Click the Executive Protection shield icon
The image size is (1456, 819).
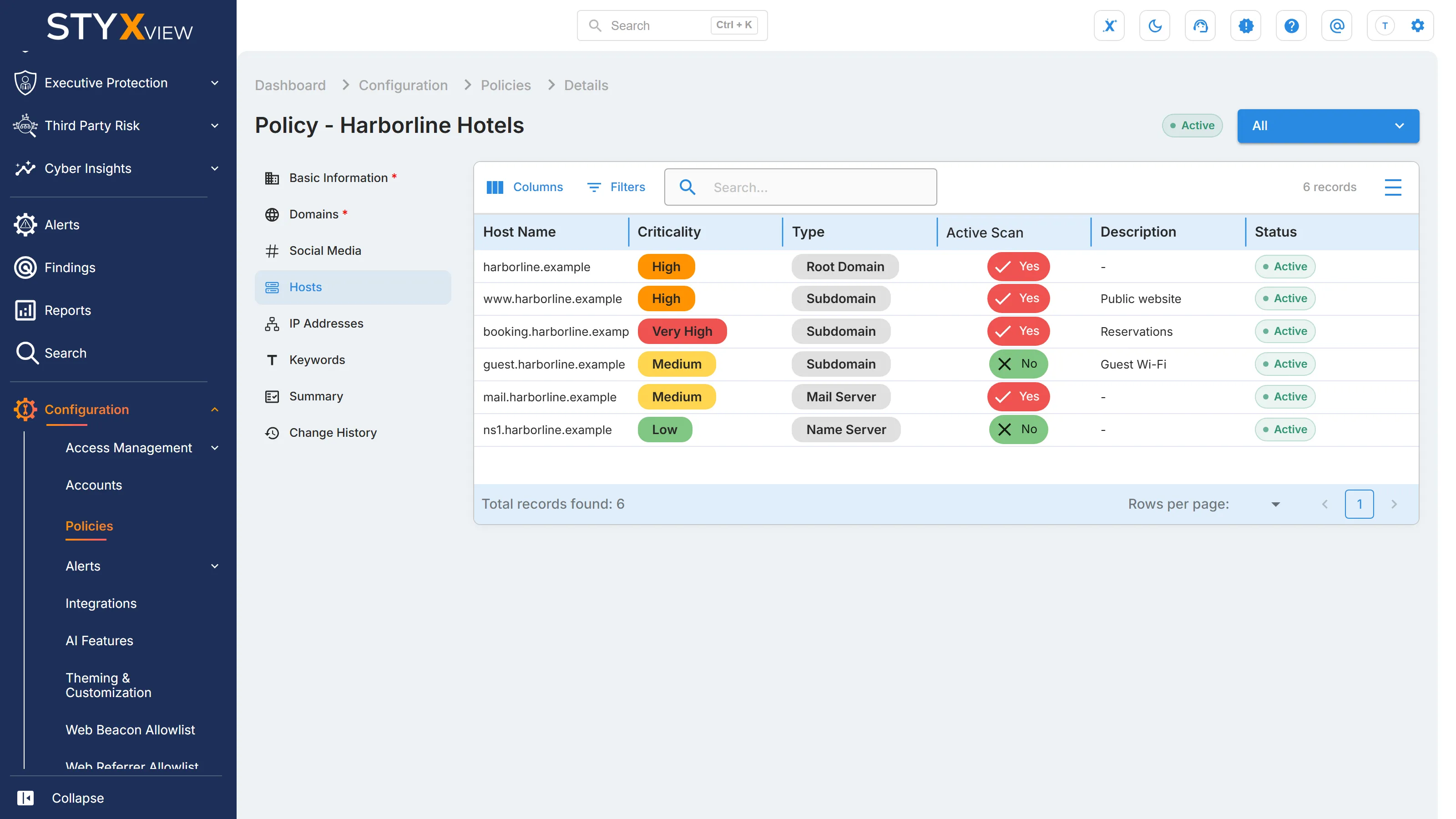(25, 82)
